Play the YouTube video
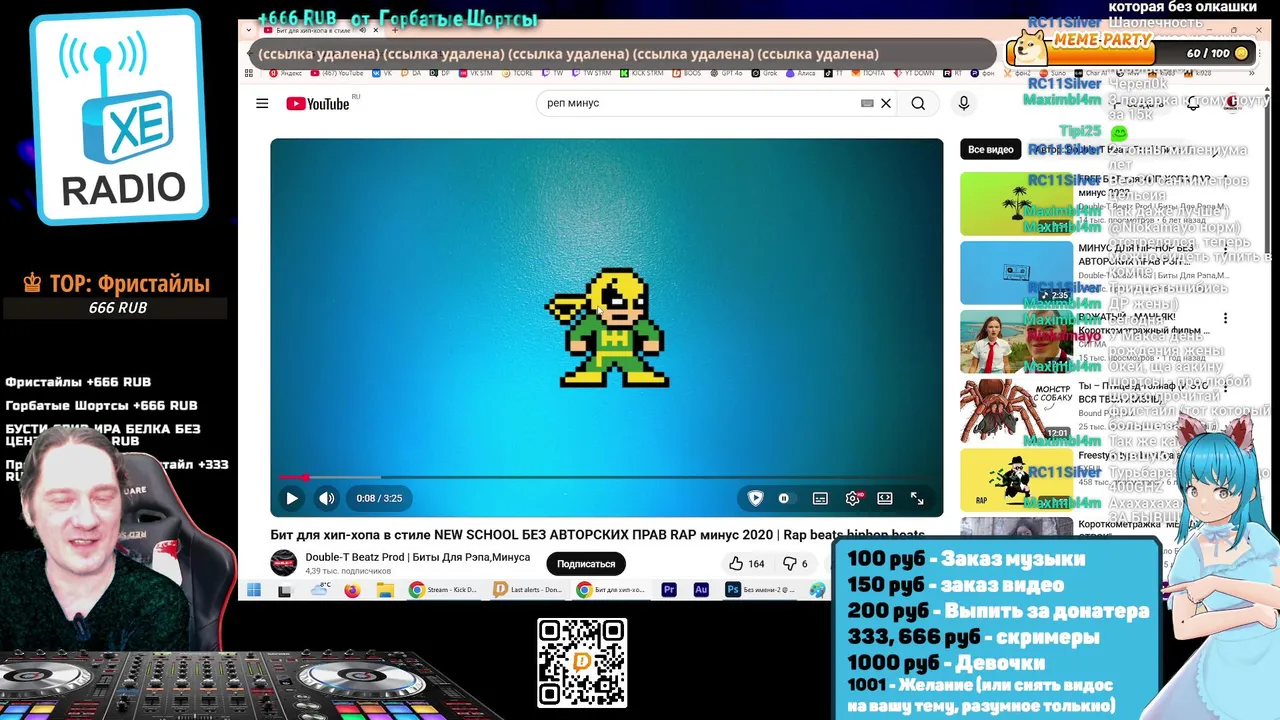The image size is (1280, 720). click(291, 498)
